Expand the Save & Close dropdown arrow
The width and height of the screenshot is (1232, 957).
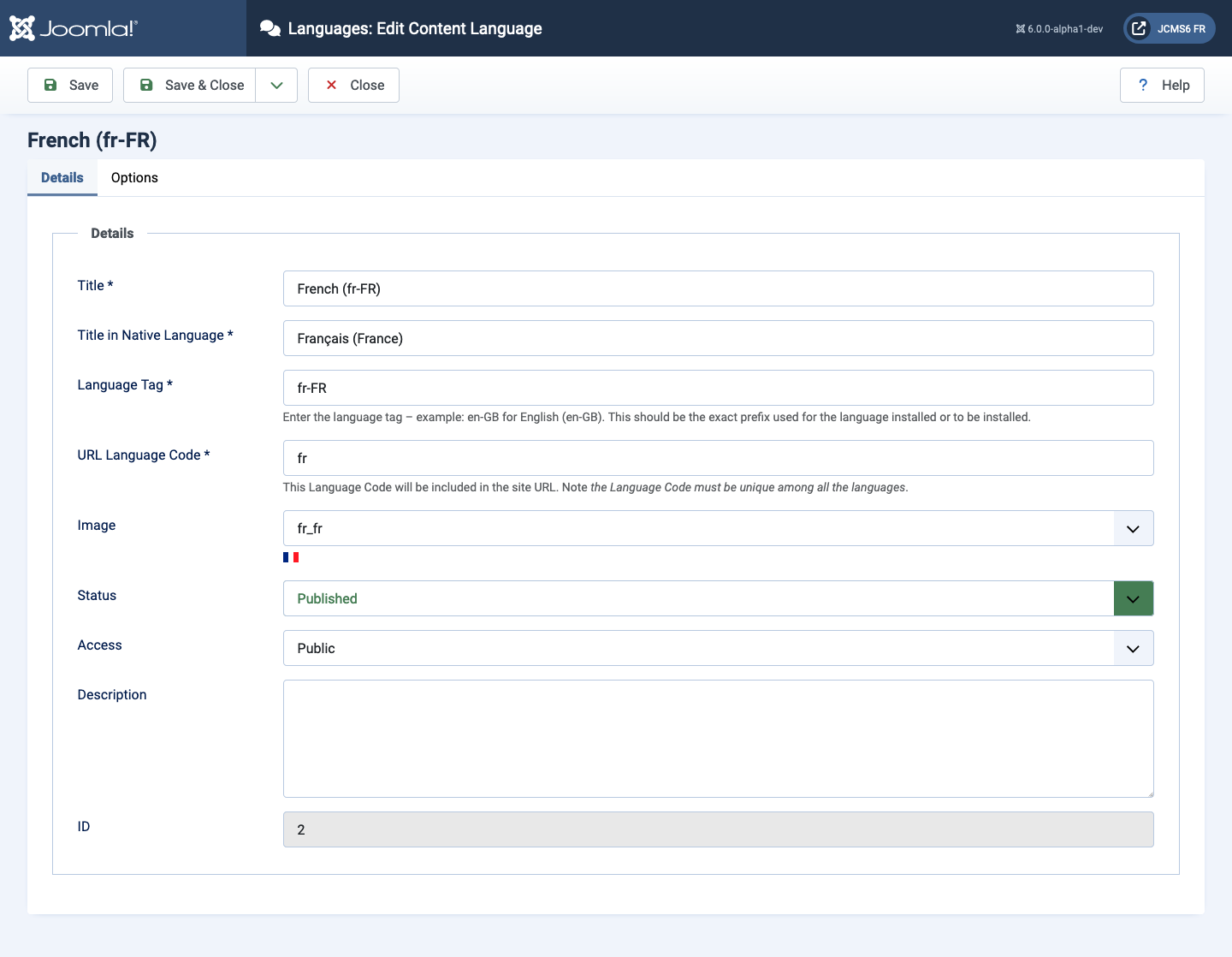[276, 85]
